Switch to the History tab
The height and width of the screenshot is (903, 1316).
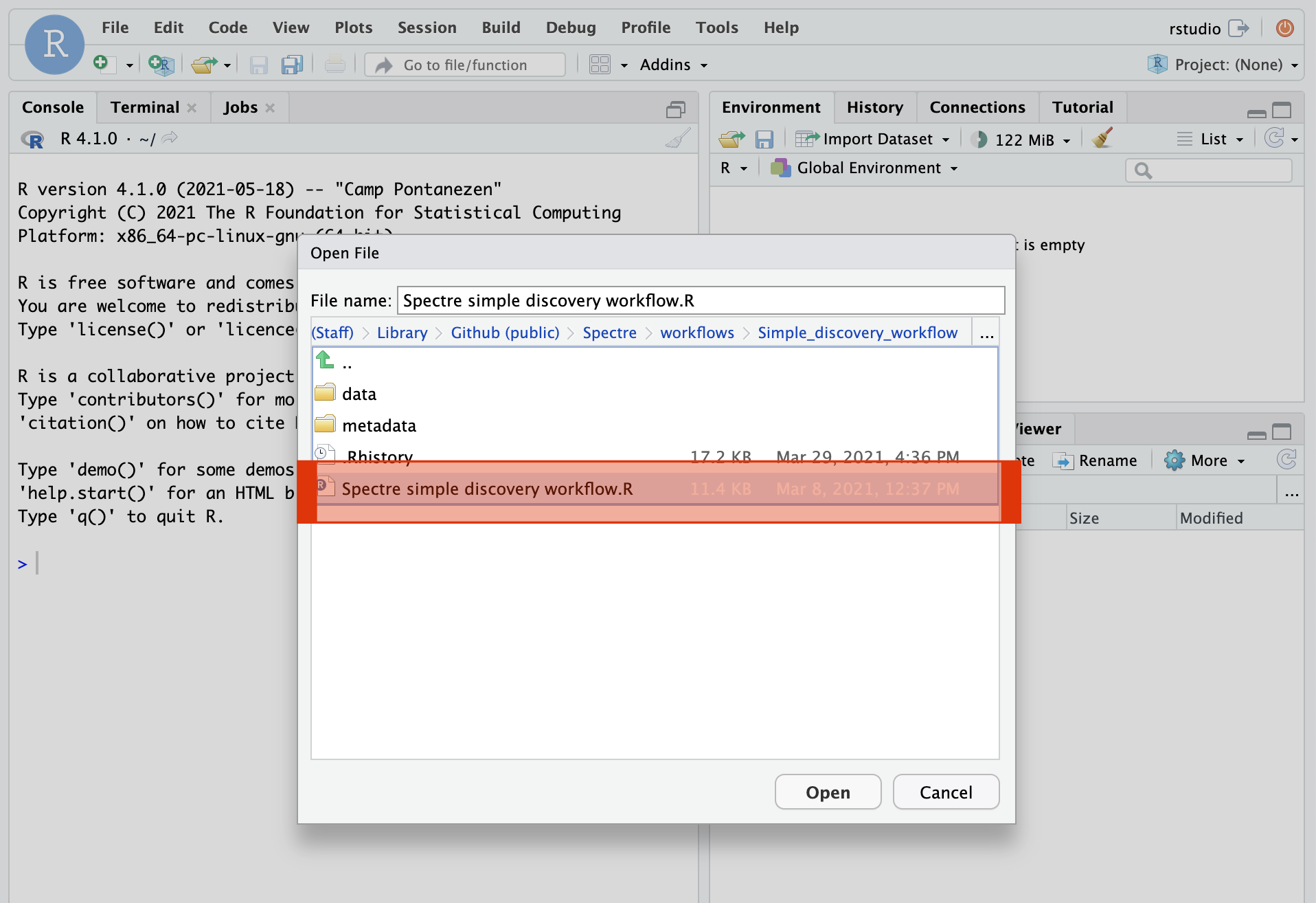[x=874, y=108]
